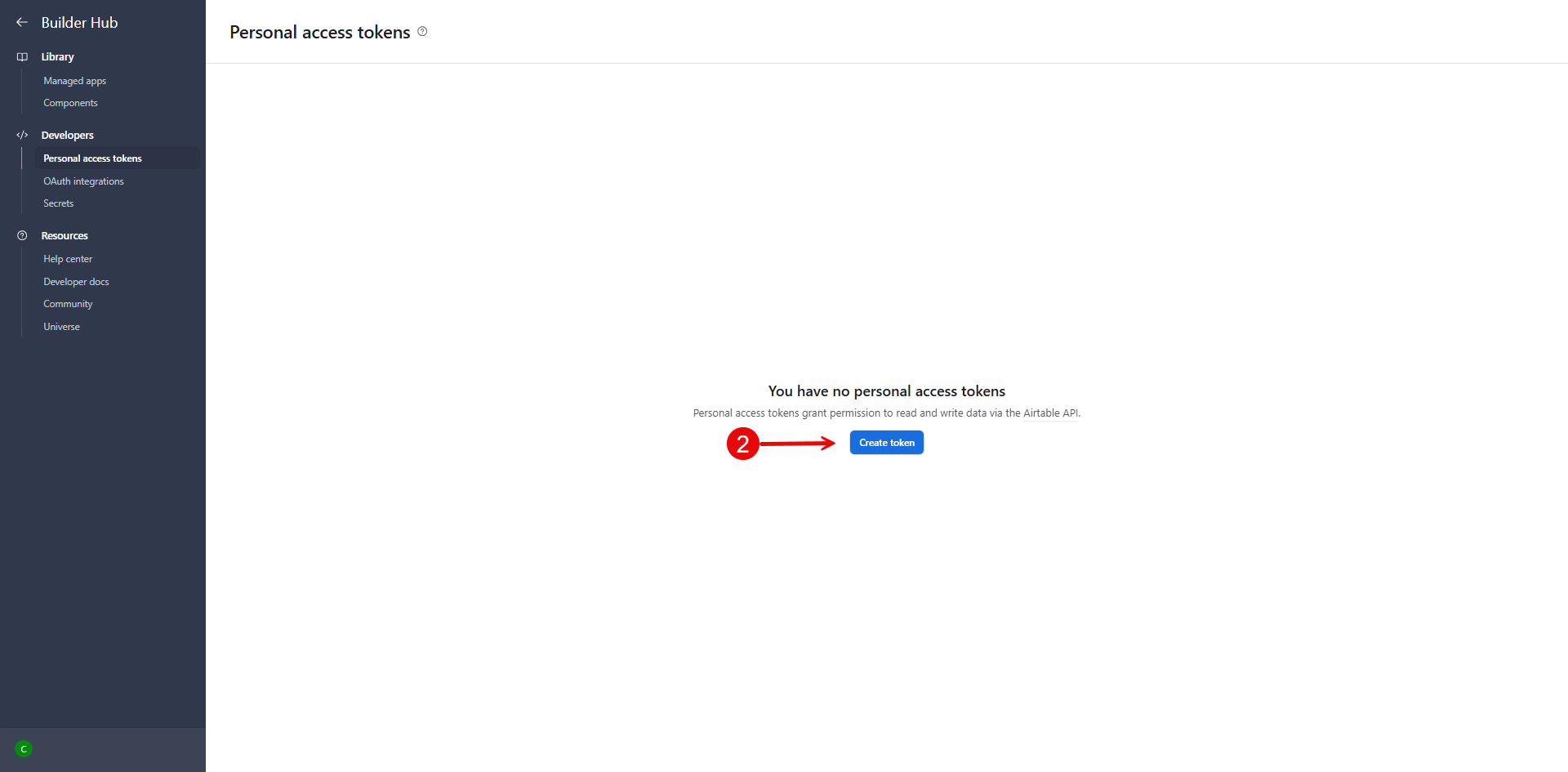Visit the Community link
Viewport: 1568px width, 772px height.
pyautogui.click(x=68, y=304)
